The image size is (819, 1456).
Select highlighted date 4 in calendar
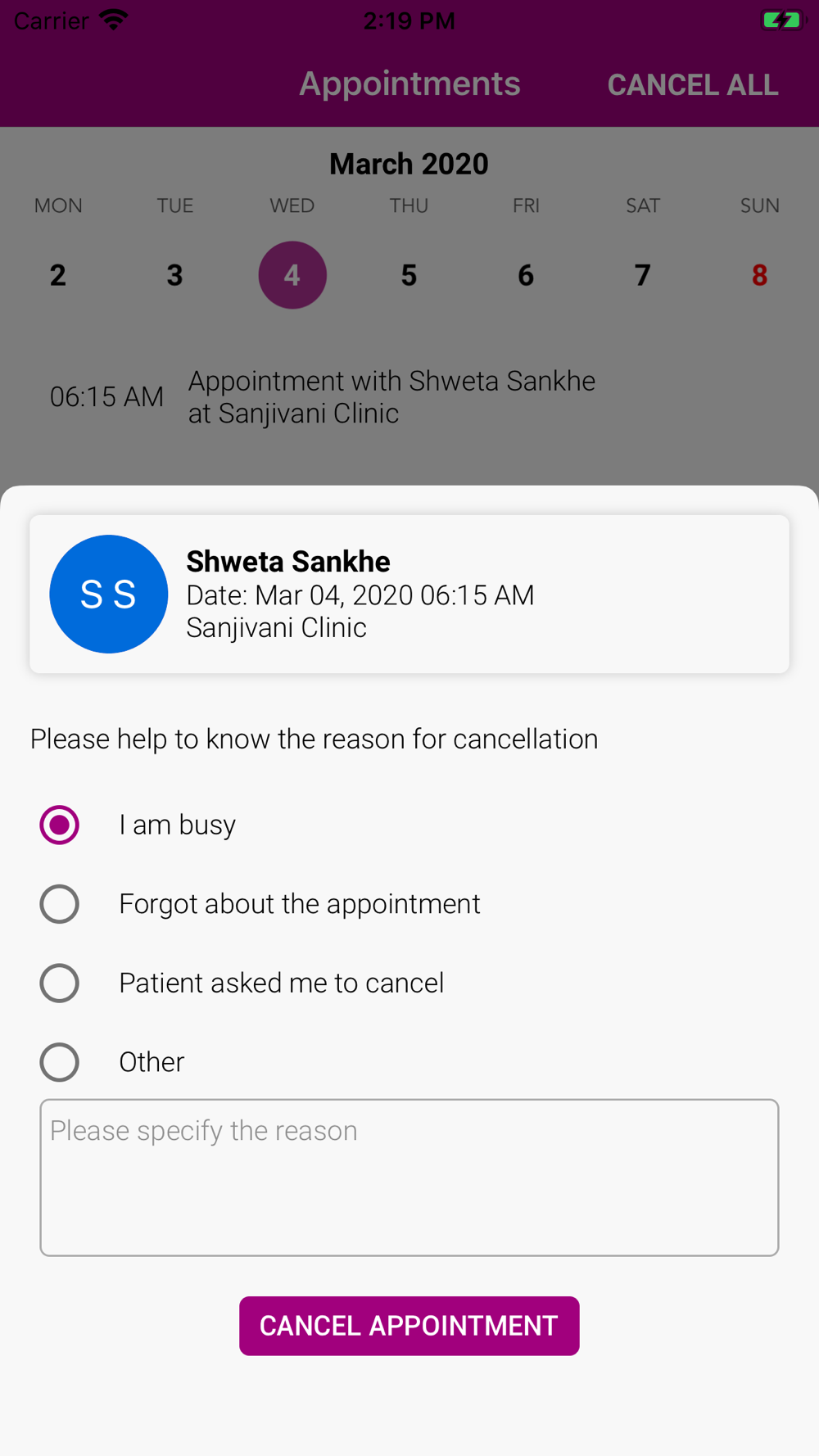(x=292, y=275)
